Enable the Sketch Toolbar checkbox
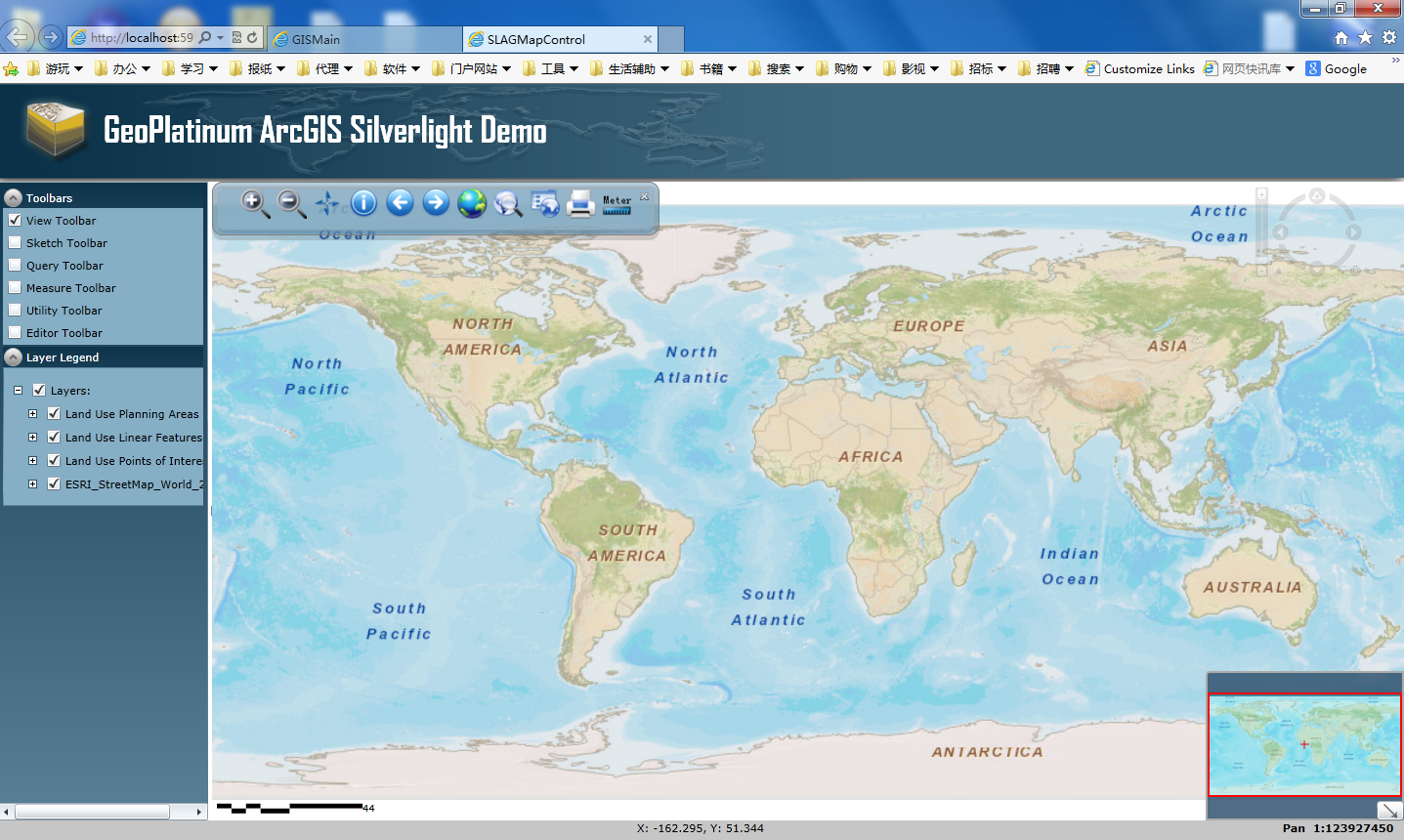1404x840 pixels. pos(15,242)
